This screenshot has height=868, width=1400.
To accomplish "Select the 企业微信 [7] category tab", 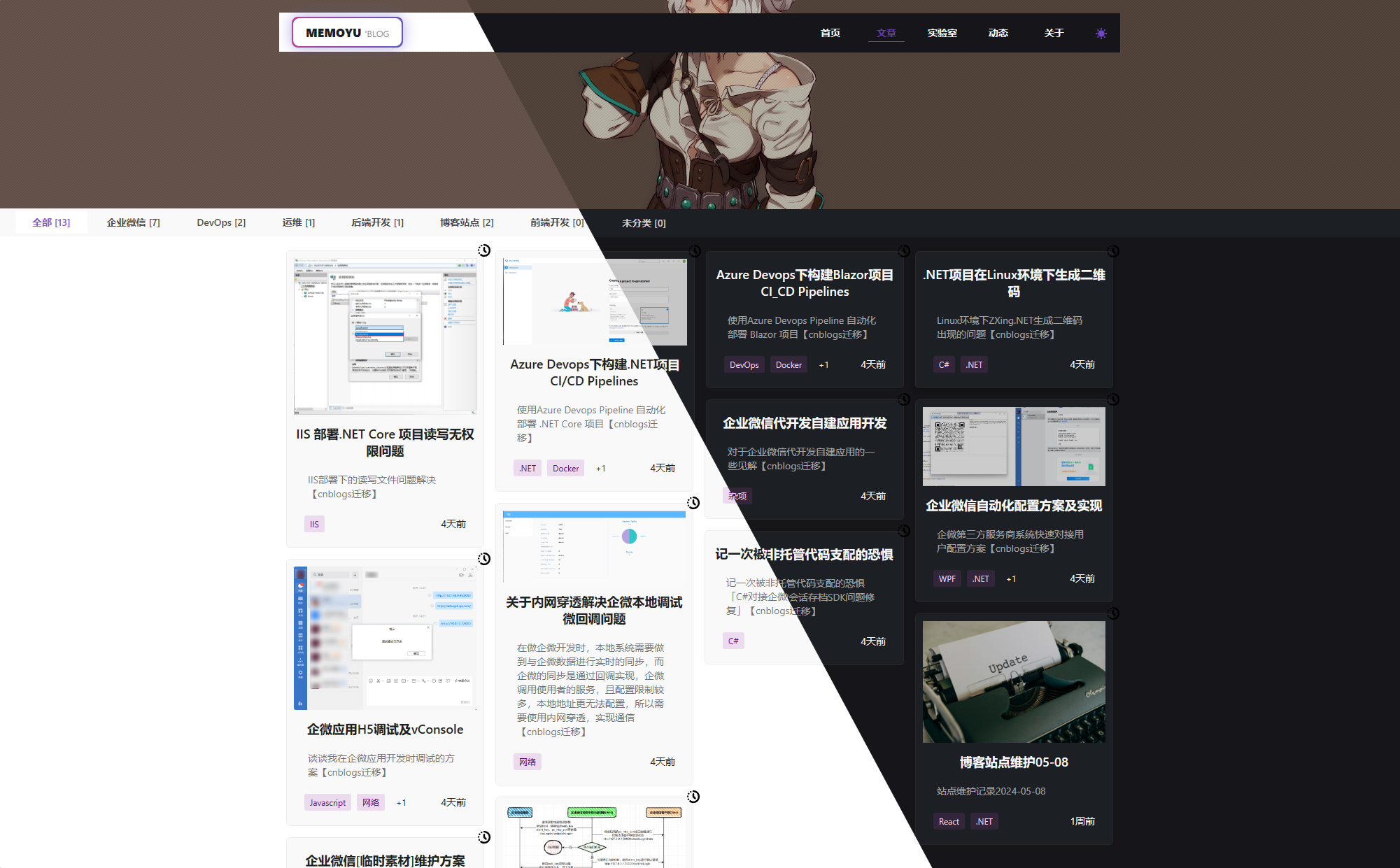I will 133,222.
